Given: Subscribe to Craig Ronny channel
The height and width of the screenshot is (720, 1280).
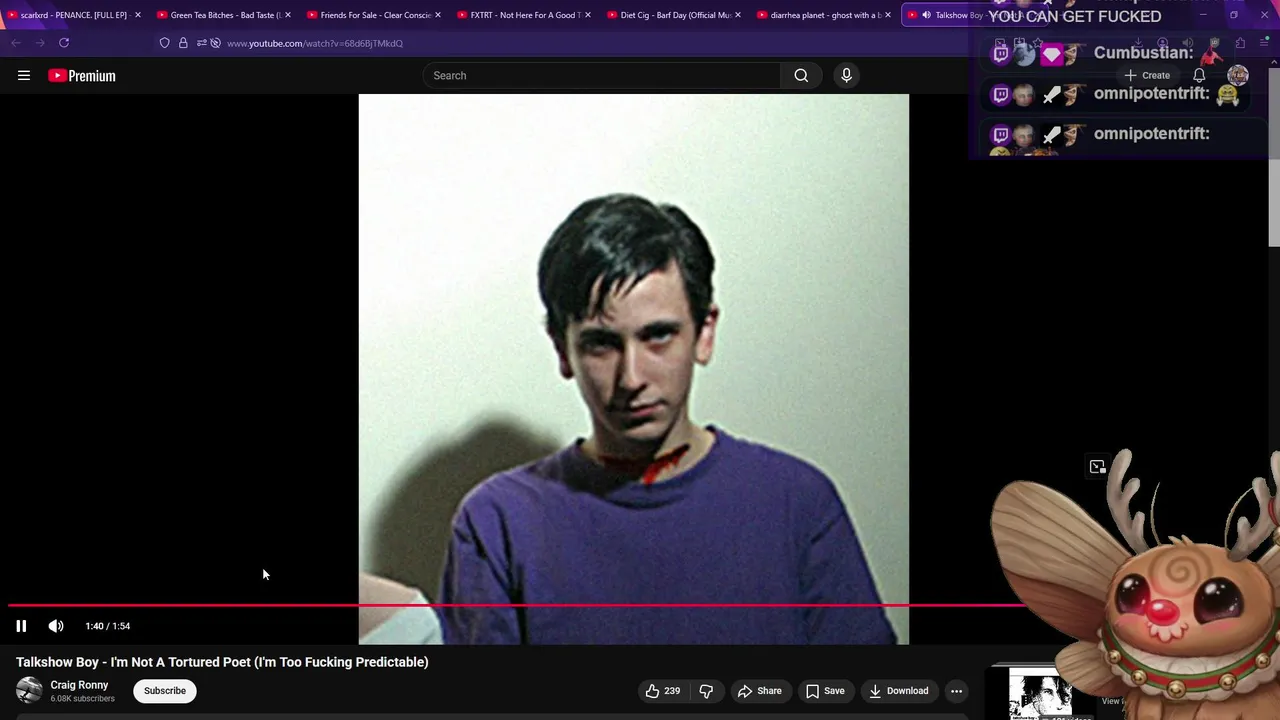Looking at the screenshot, I should coord(165,691).
